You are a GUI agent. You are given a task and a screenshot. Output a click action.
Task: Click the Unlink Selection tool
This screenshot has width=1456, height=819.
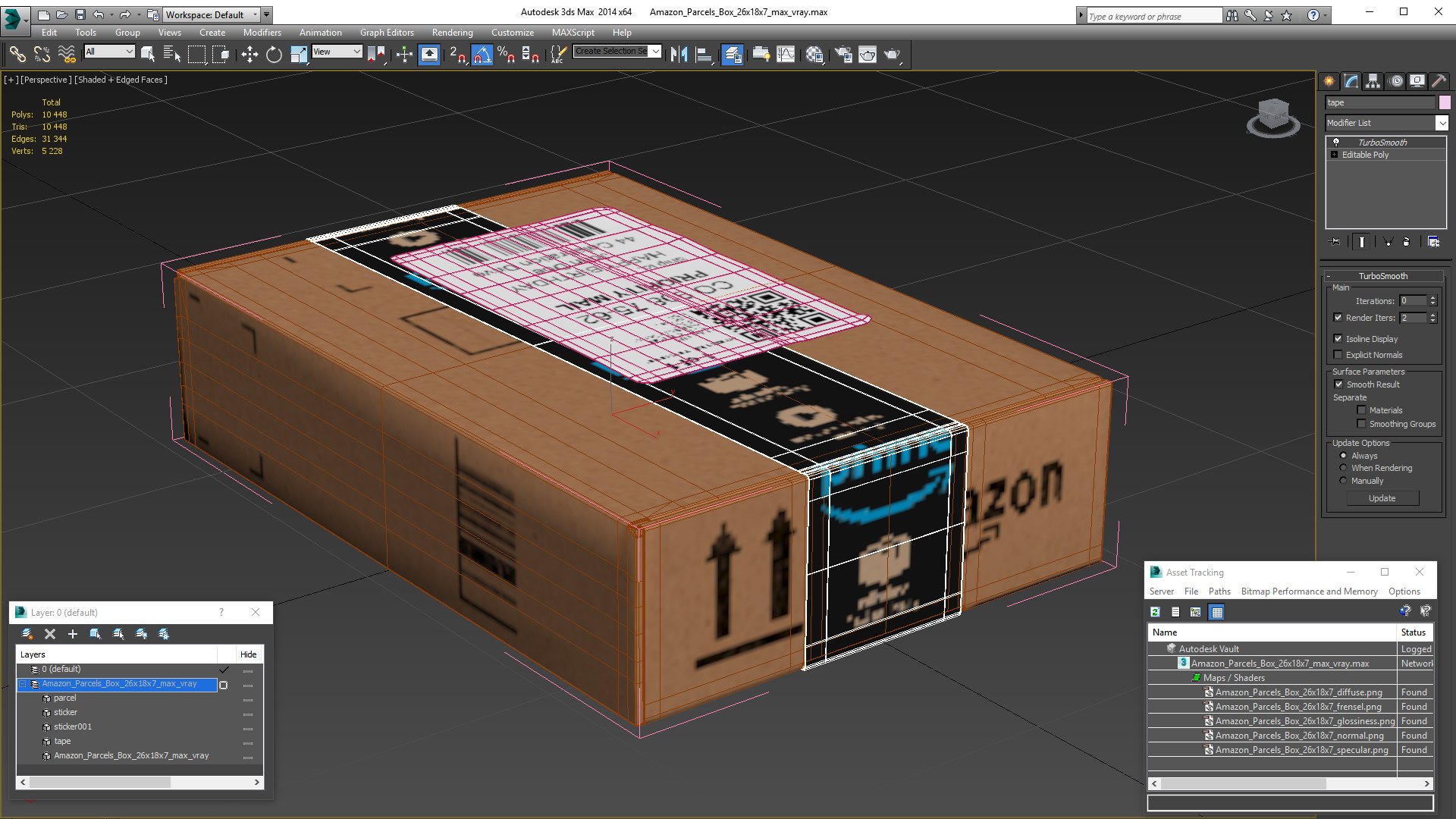pyautogui.click(x=42, y=54)
